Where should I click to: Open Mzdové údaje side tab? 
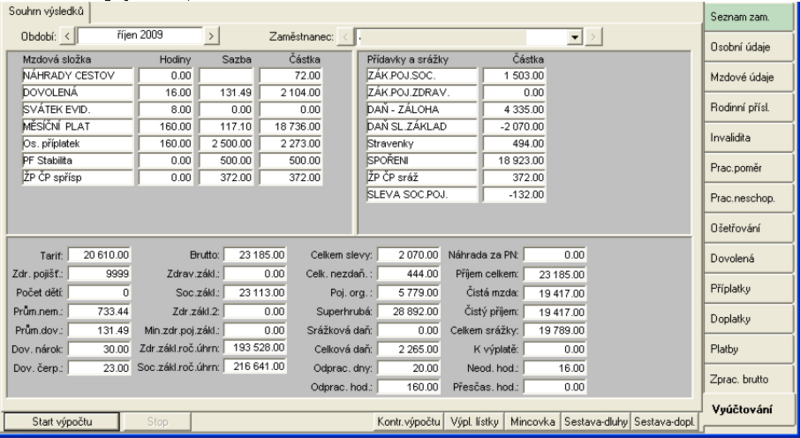point(749,78)
